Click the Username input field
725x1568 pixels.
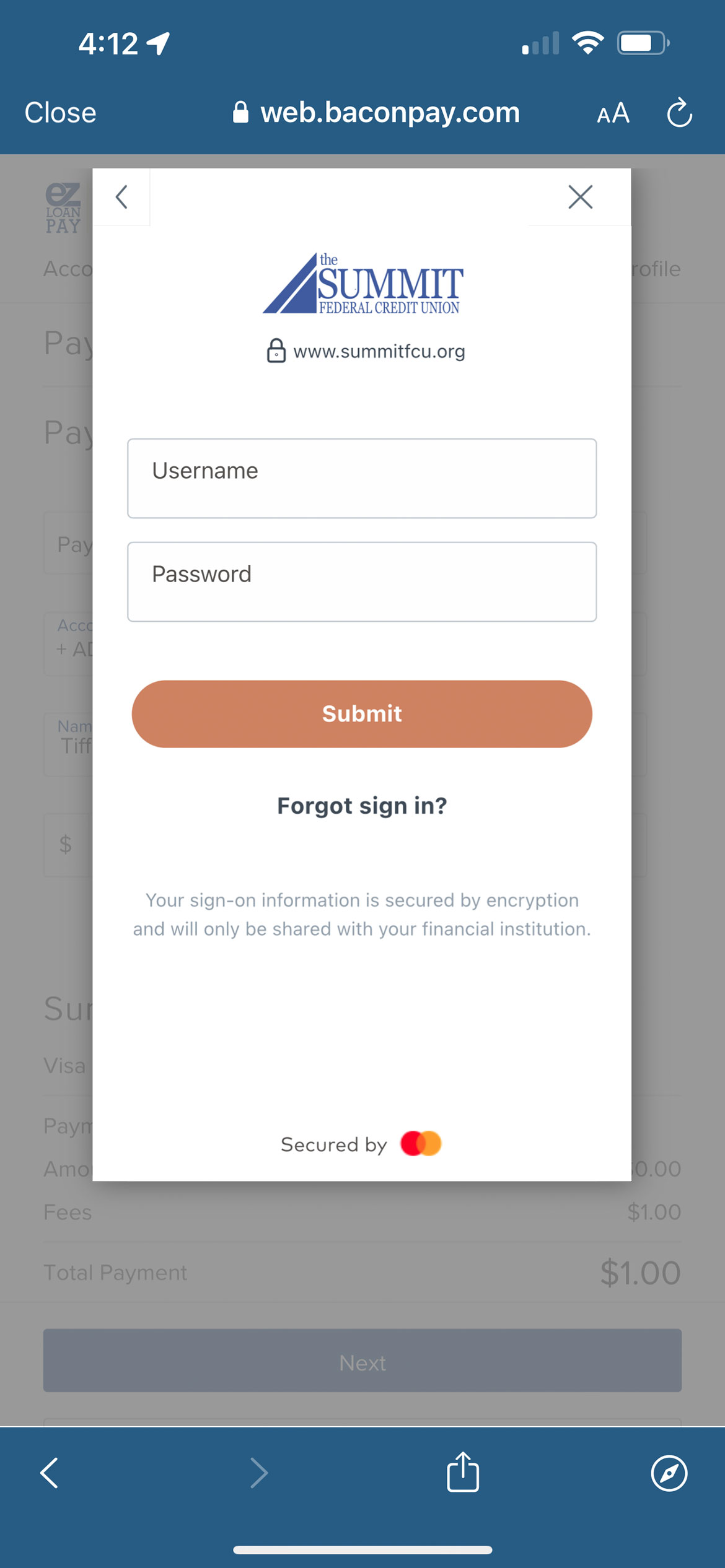(x=362, y=478)
